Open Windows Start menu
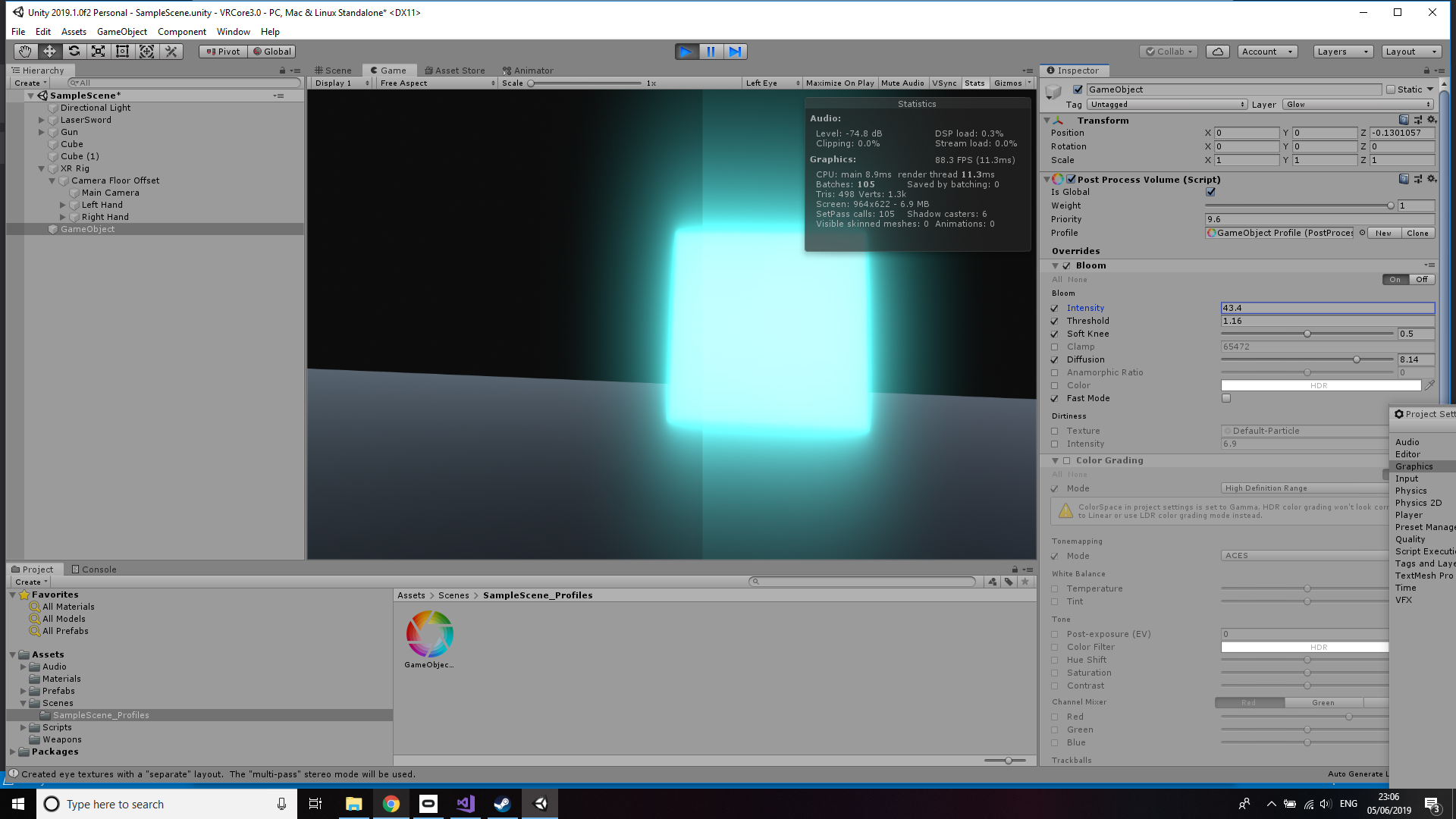Screen dimensions: 1456x819 [18, 804]
